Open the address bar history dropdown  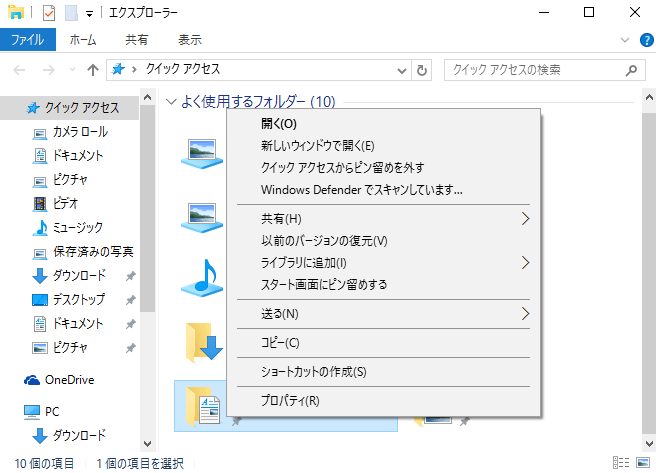coord(402,71)
